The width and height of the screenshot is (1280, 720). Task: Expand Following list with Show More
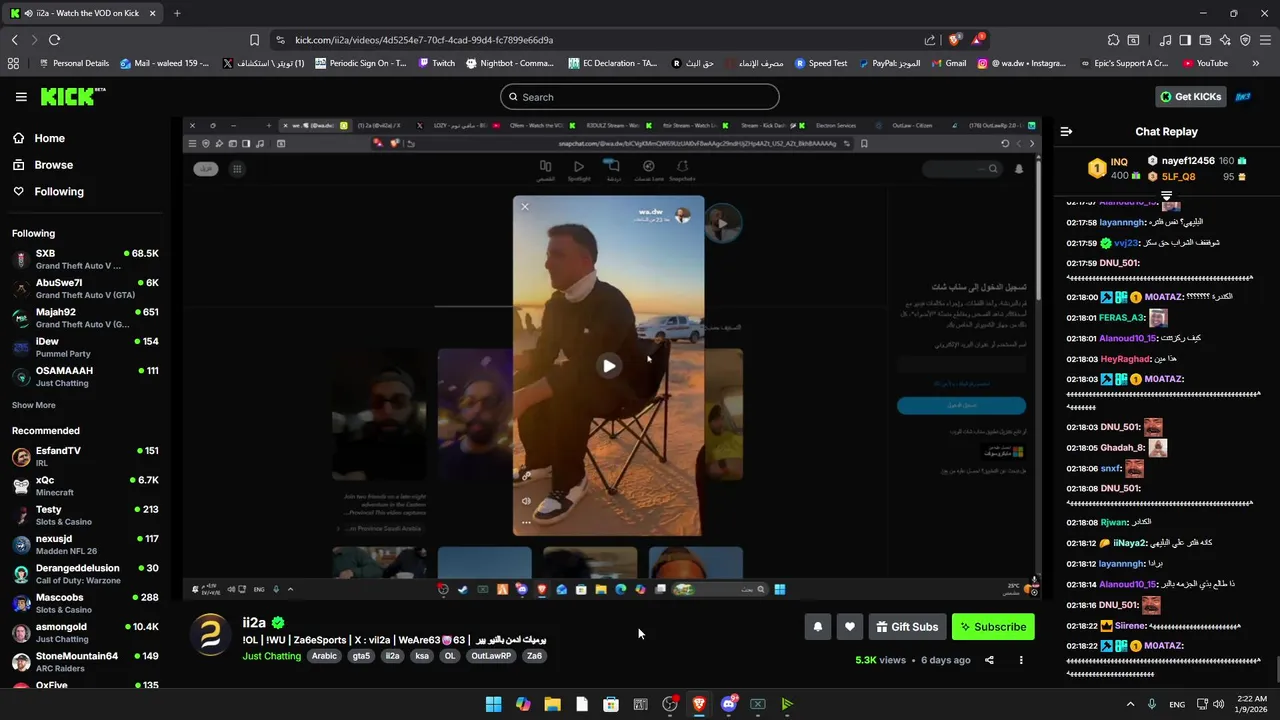click(x=34, y=405)
